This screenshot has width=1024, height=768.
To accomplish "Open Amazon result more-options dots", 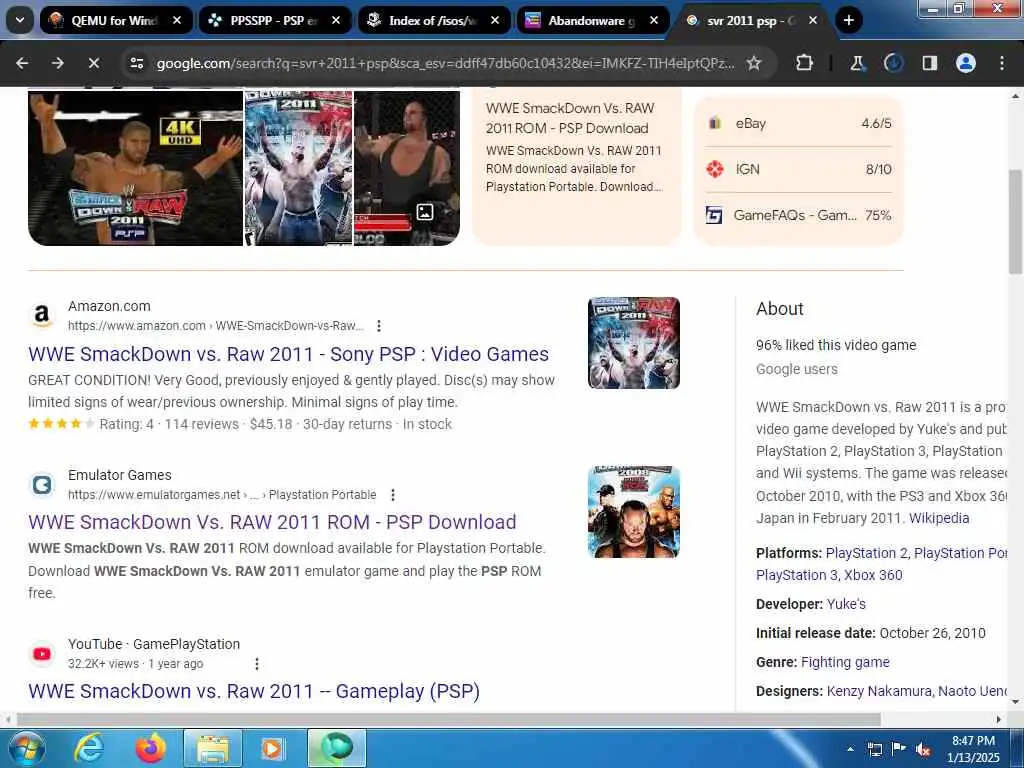I will pos(379,326).
